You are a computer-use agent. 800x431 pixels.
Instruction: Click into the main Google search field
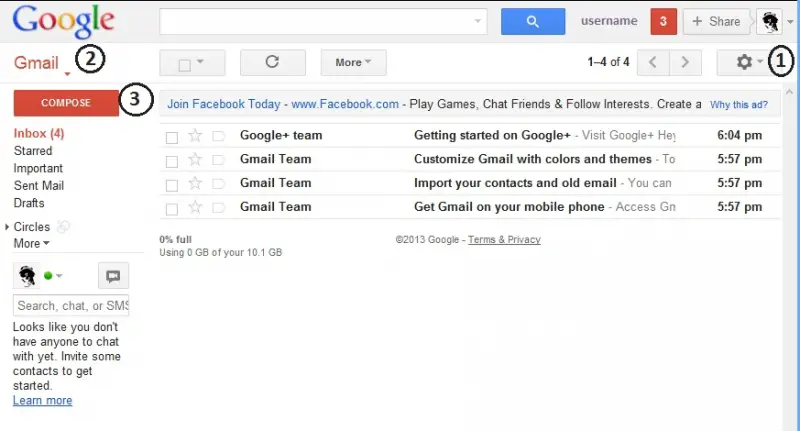(x=323, y=21)
